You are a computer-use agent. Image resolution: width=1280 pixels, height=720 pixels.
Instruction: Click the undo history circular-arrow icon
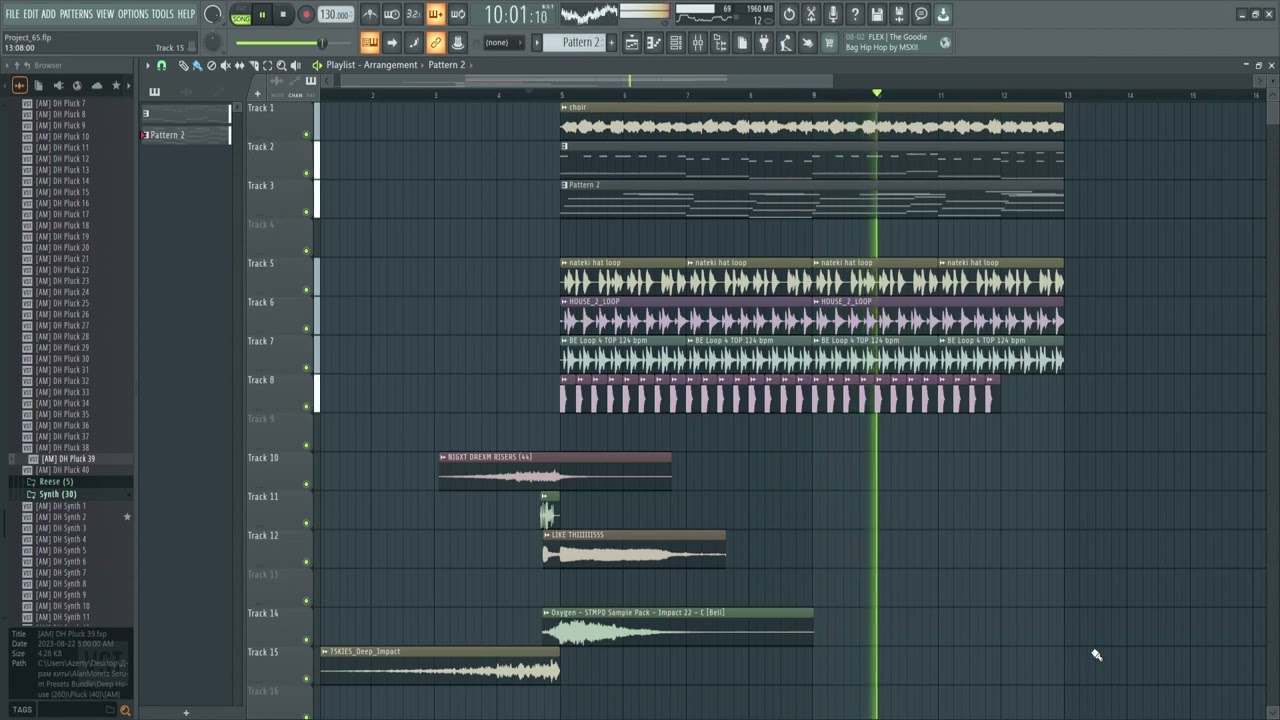pyautogui.click(x=789, y=14)
